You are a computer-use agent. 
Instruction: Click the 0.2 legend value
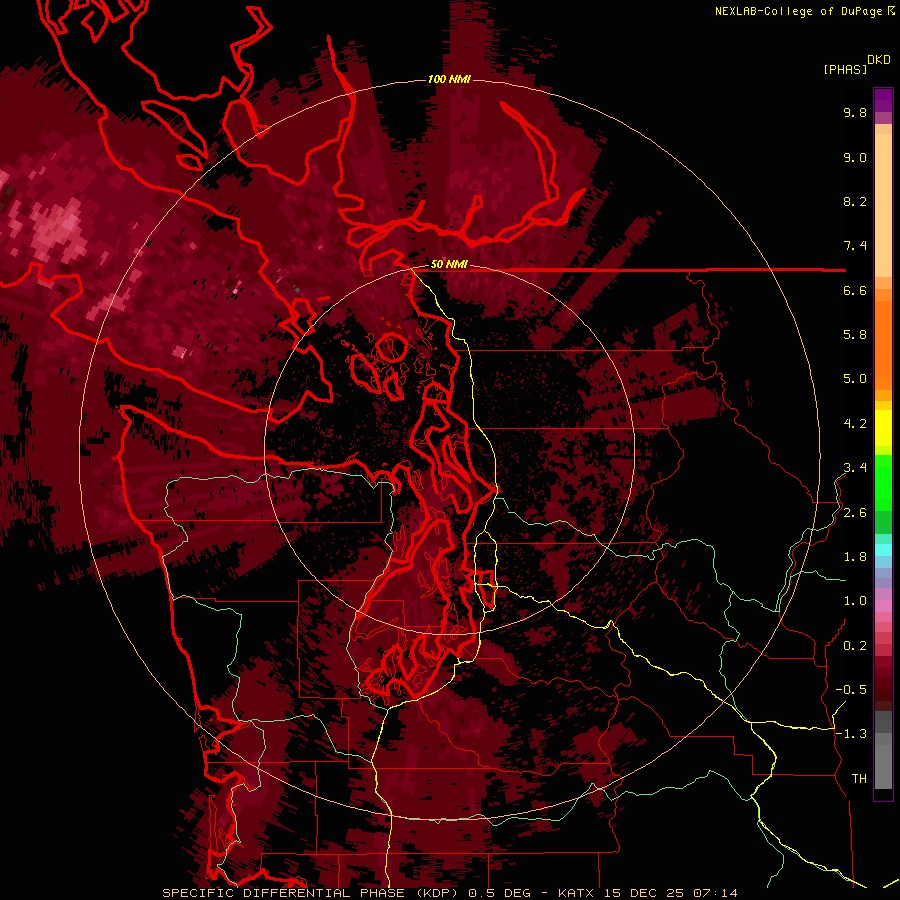(x=855, y=646)
